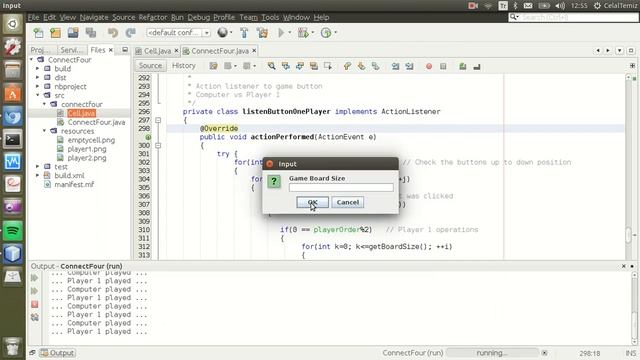Image resolution: width=640 pixels, height=360 pixels.
Task: Switch editor to Source view
Action: point(150,66)
